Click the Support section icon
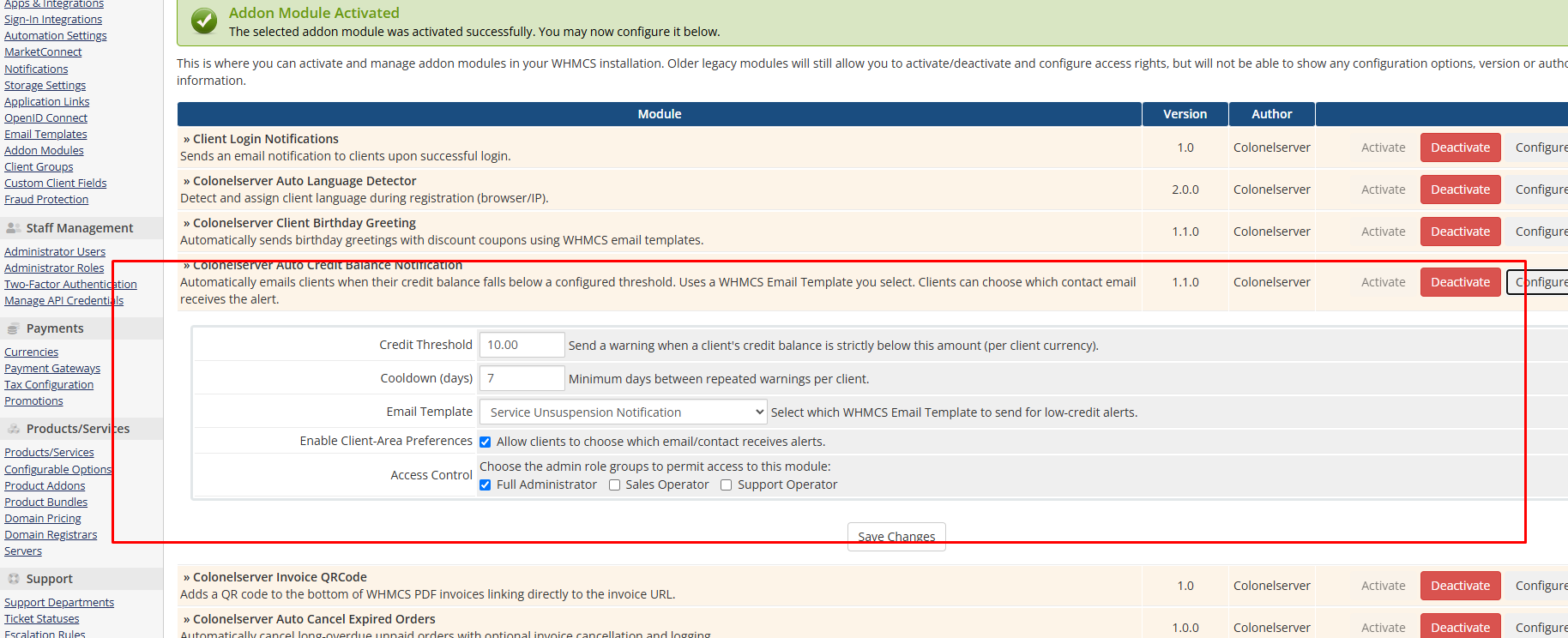 point(13,579)
